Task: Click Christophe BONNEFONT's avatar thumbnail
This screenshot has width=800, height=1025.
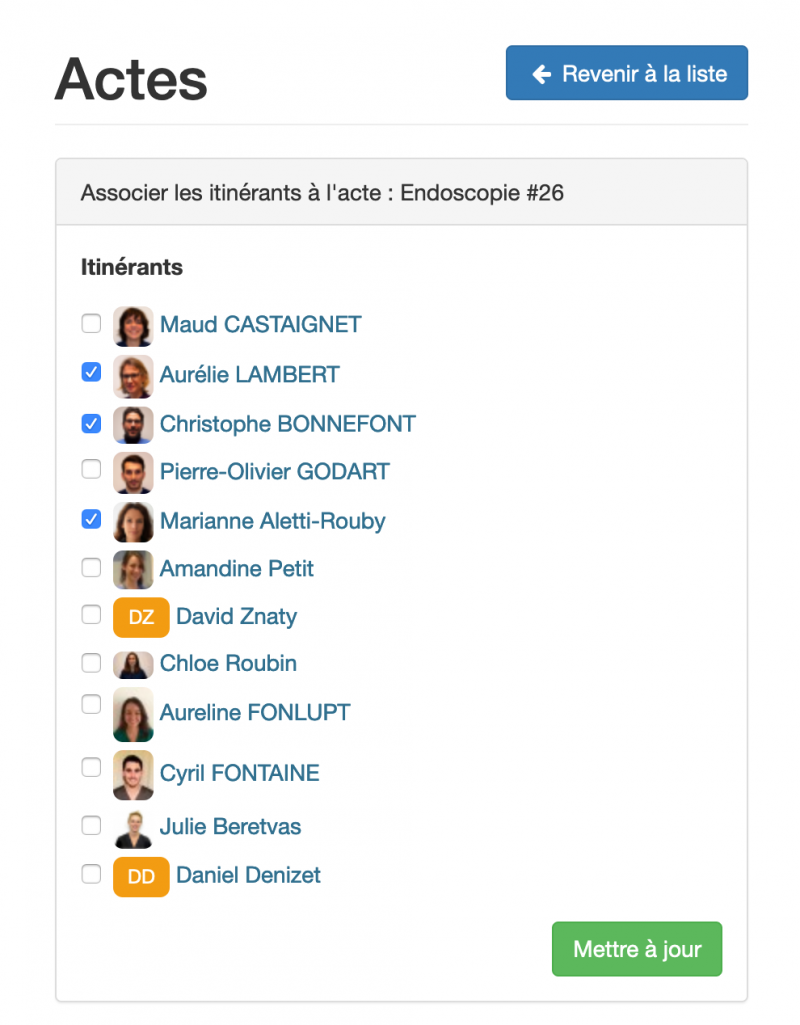Action: [132, 424]
